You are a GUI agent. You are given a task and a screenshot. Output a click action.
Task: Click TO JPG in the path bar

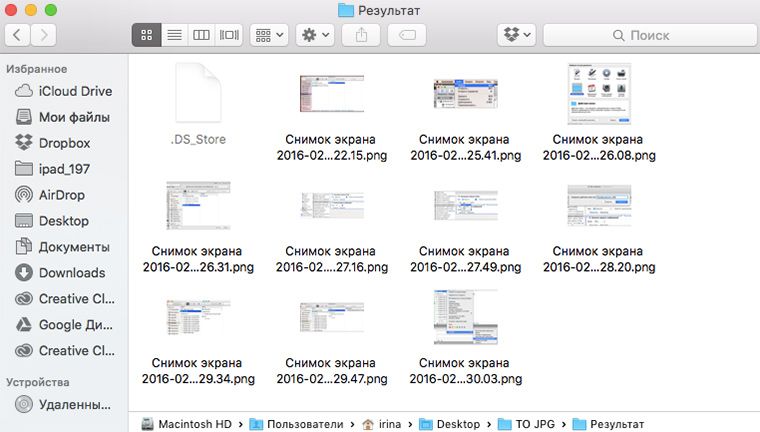(x=534, y=424)
